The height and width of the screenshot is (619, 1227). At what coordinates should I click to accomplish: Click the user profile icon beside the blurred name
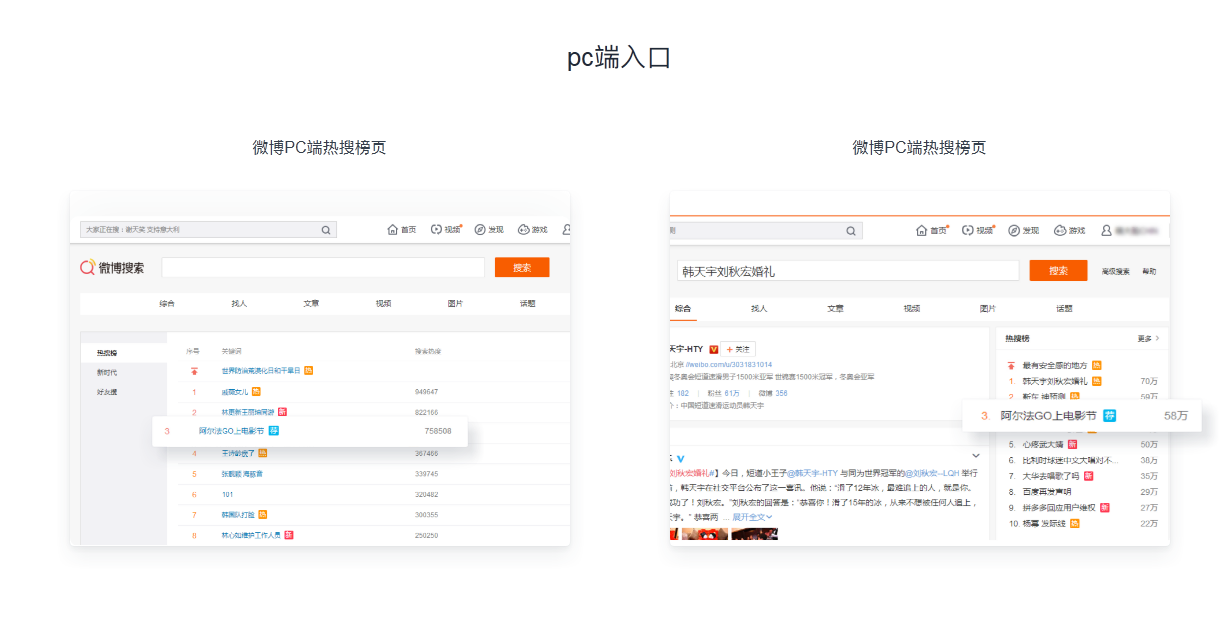click(1106, 230)
